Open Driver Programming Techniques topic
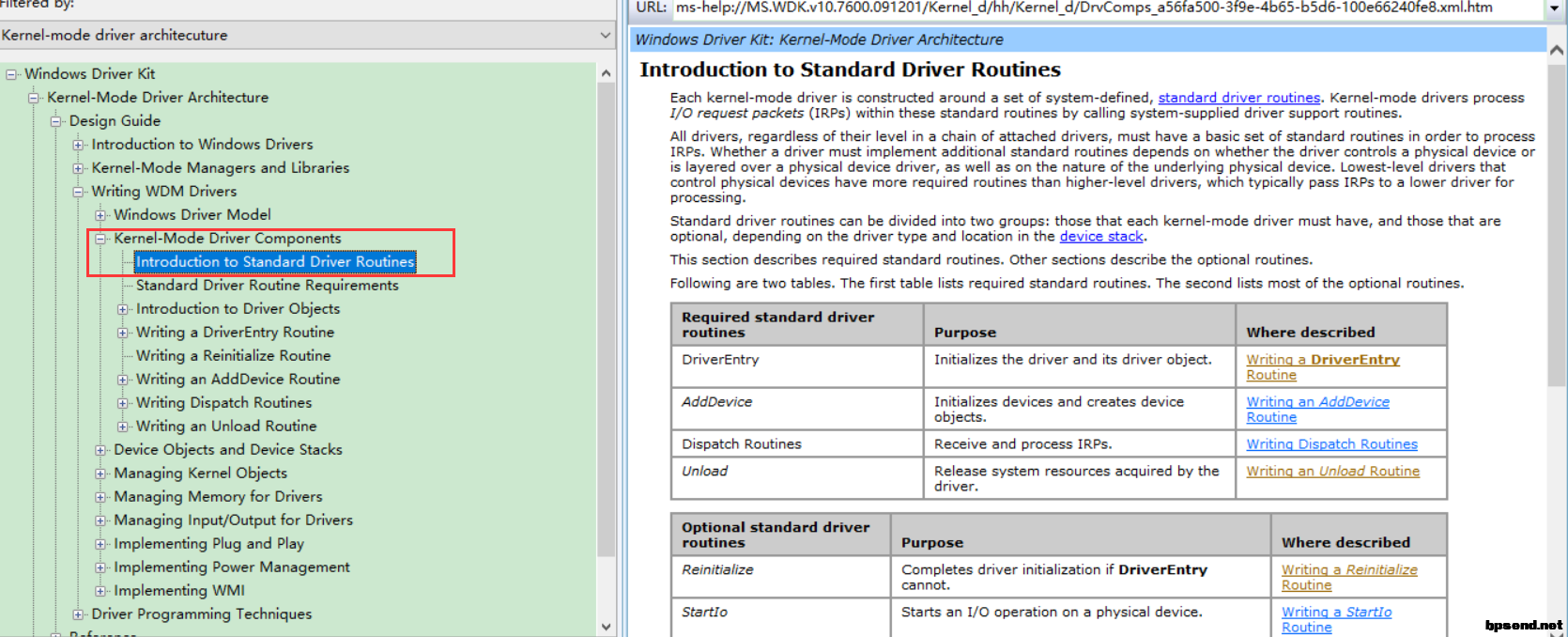The height and width of the screenshot is (637, 1568). (x=201, y=614)
